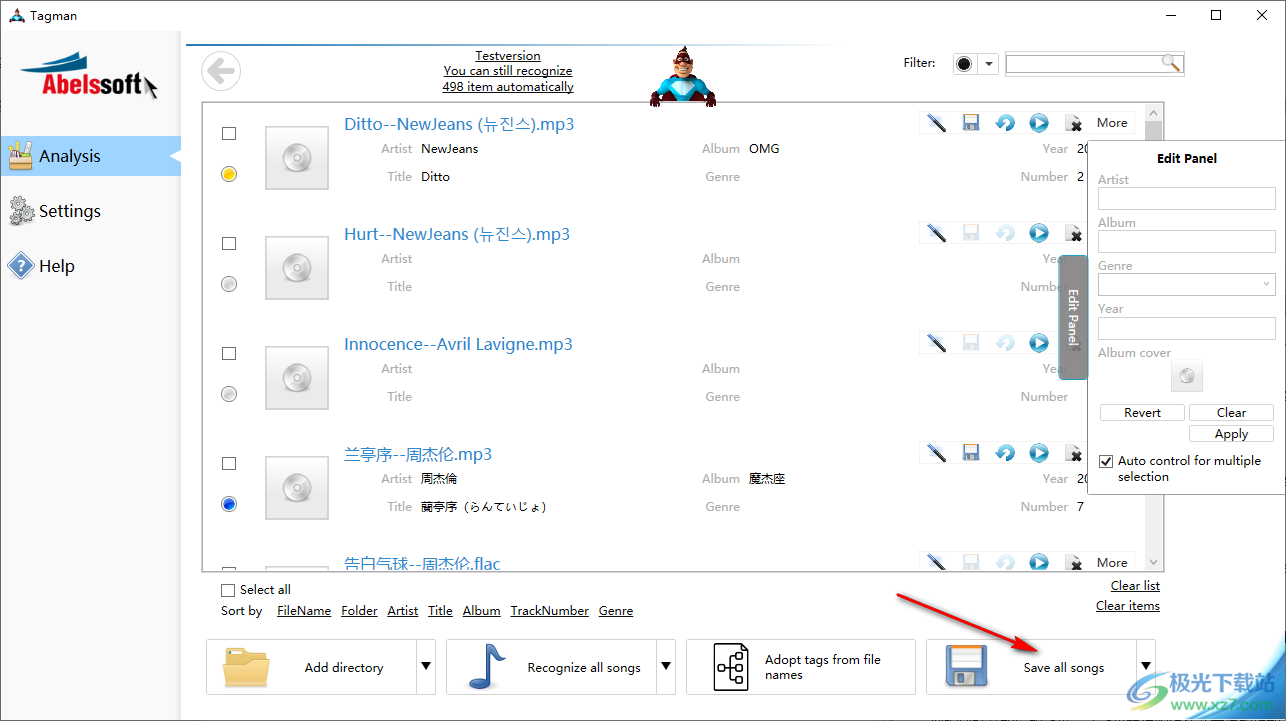Sort the list by Title

[x=440, y=611]
